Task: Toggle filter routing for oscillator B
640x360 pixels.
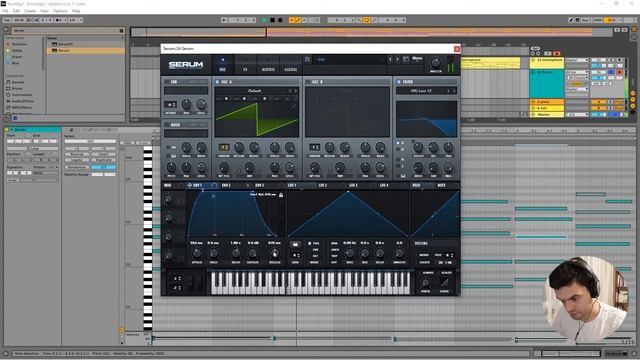Action: point(398,149)
